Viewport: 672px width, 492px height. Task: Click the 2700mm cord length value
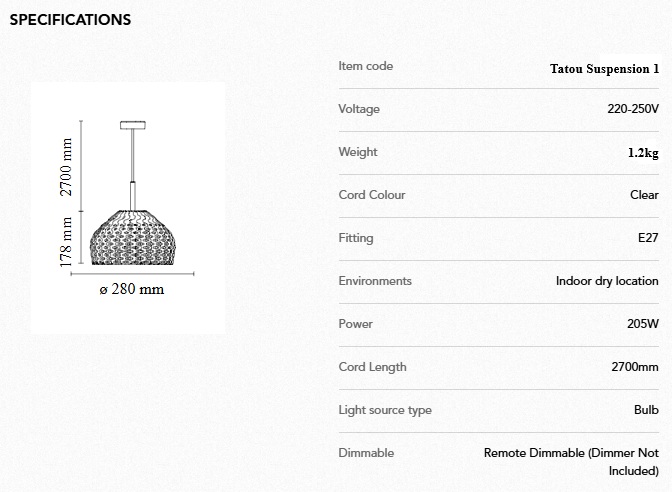click(x=635, y=367)
